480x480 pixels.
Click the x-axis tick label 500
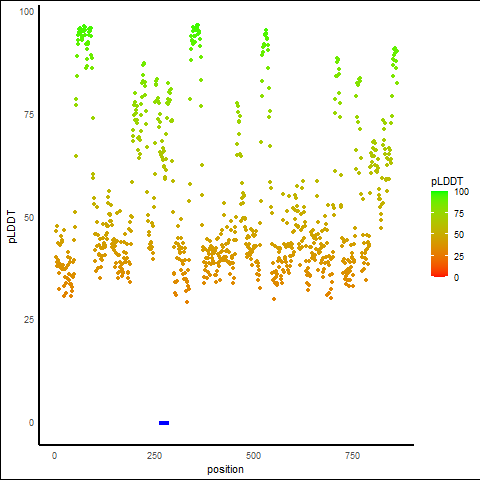coord(253,456)
